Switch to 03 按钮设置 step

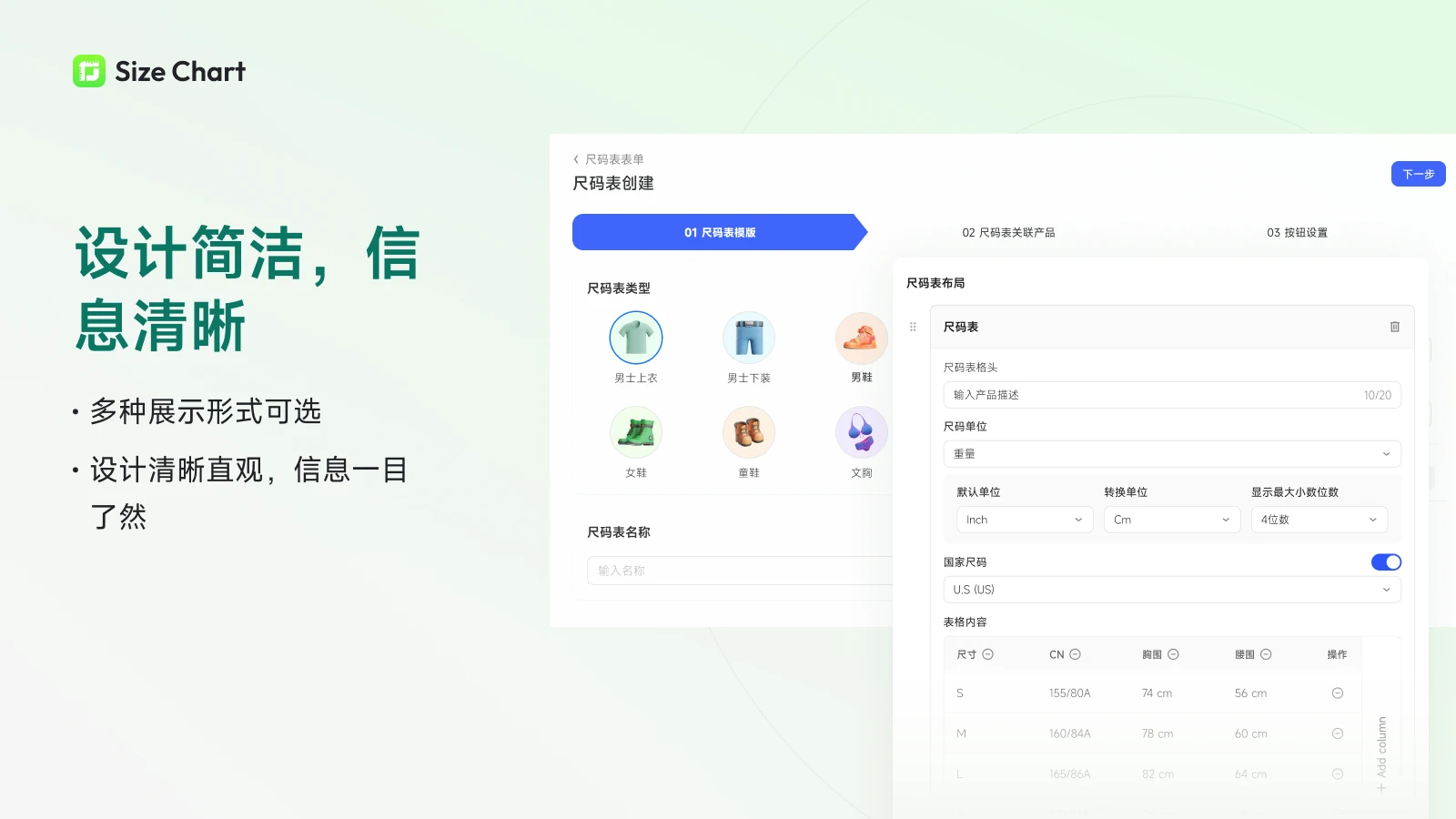click(x=1297, y=233)
